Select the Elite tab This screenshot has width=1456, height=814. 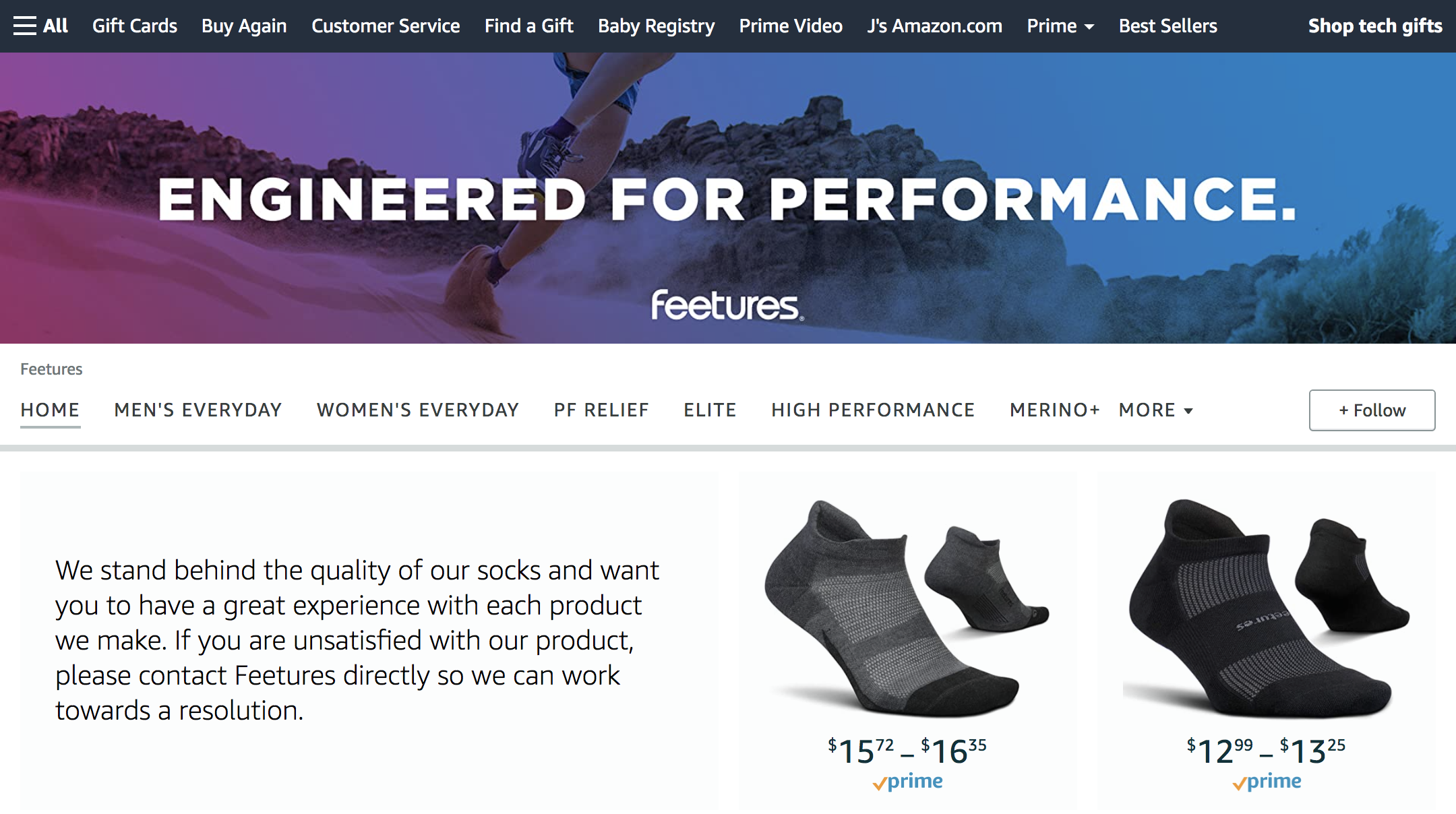pos(710,410)
